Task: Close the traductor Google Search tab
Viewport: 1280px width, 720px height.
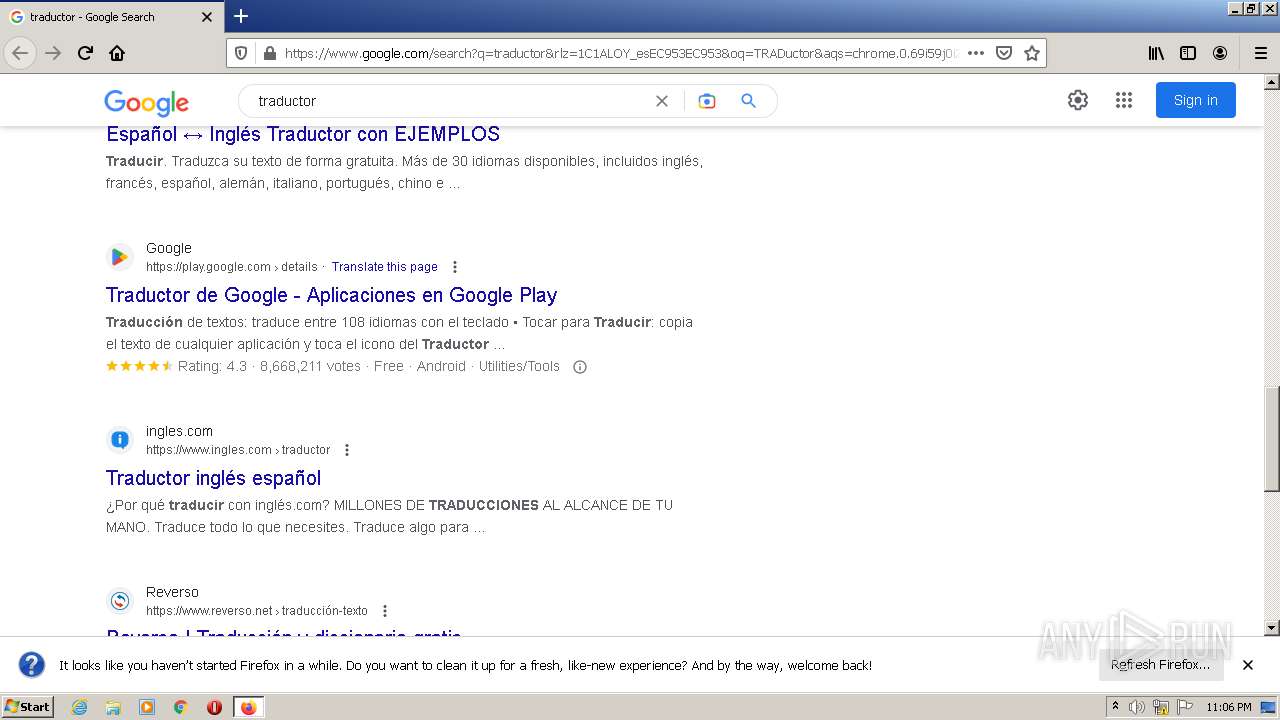Action: (x=207, y=17)
